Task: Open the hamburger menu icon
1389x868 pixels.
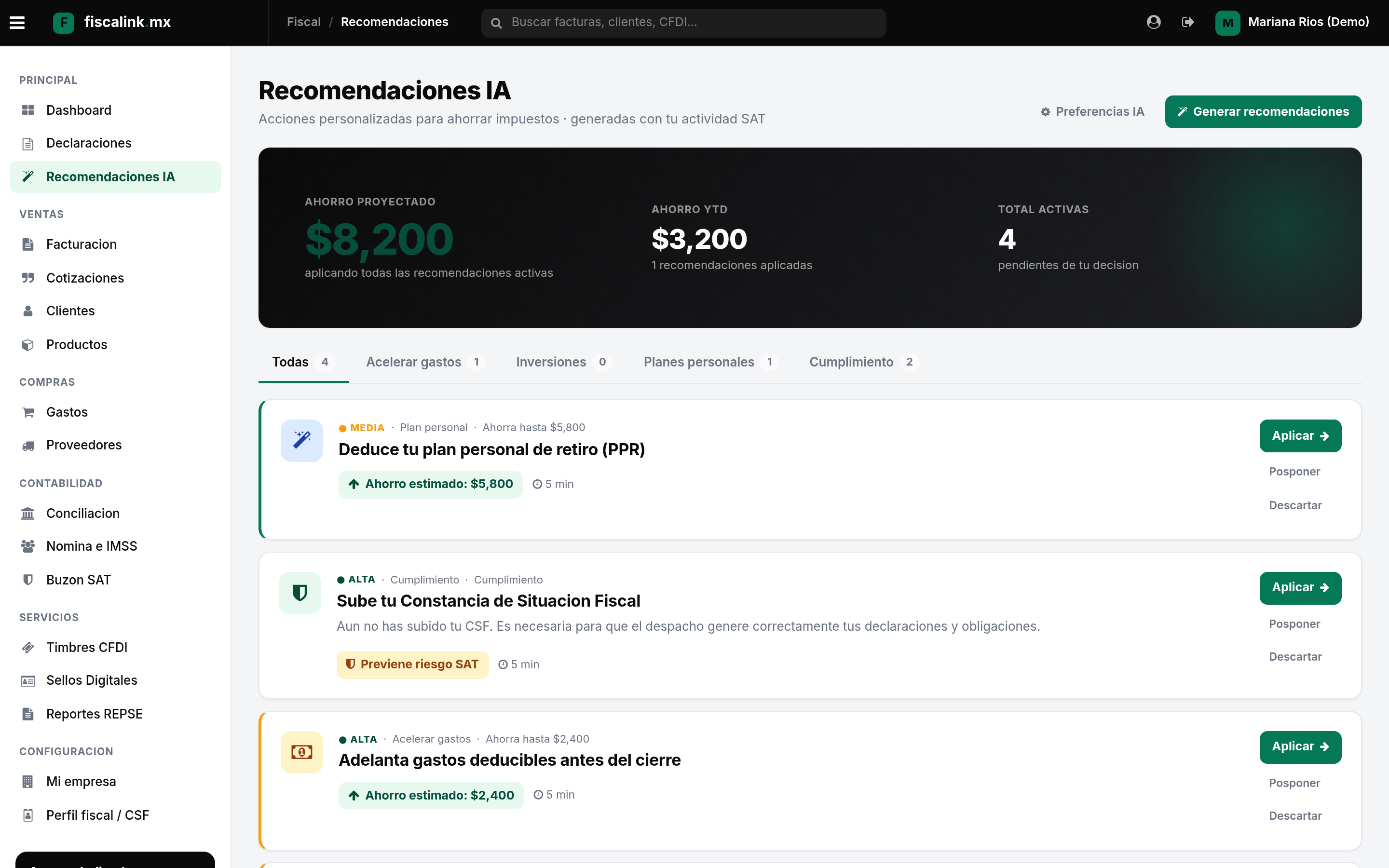Action: point(17,22)
